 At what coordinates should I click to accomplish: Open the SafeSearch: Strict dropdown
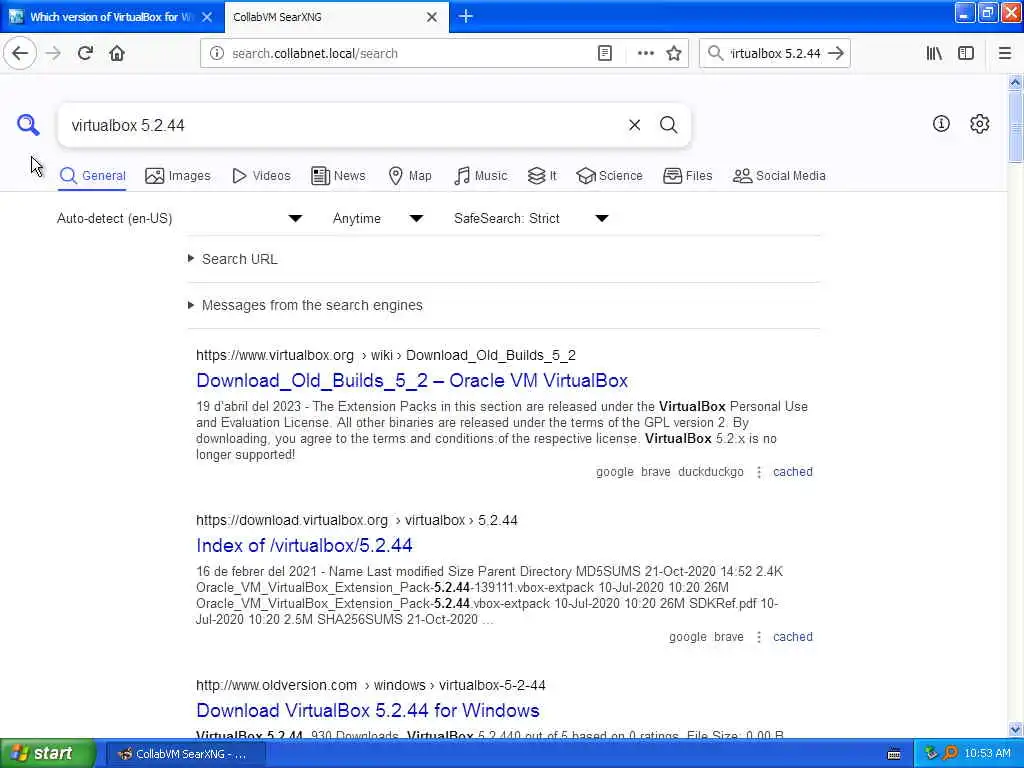(x=532, y=218)
